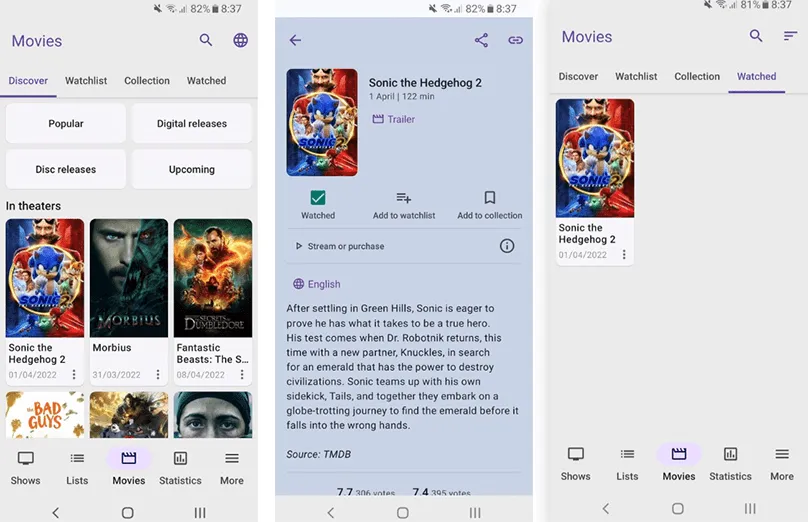Open Statistics in left screen bottom navigation
Image resolution: width=808 pixels, height=522 pixels.
tap(180, 468)
